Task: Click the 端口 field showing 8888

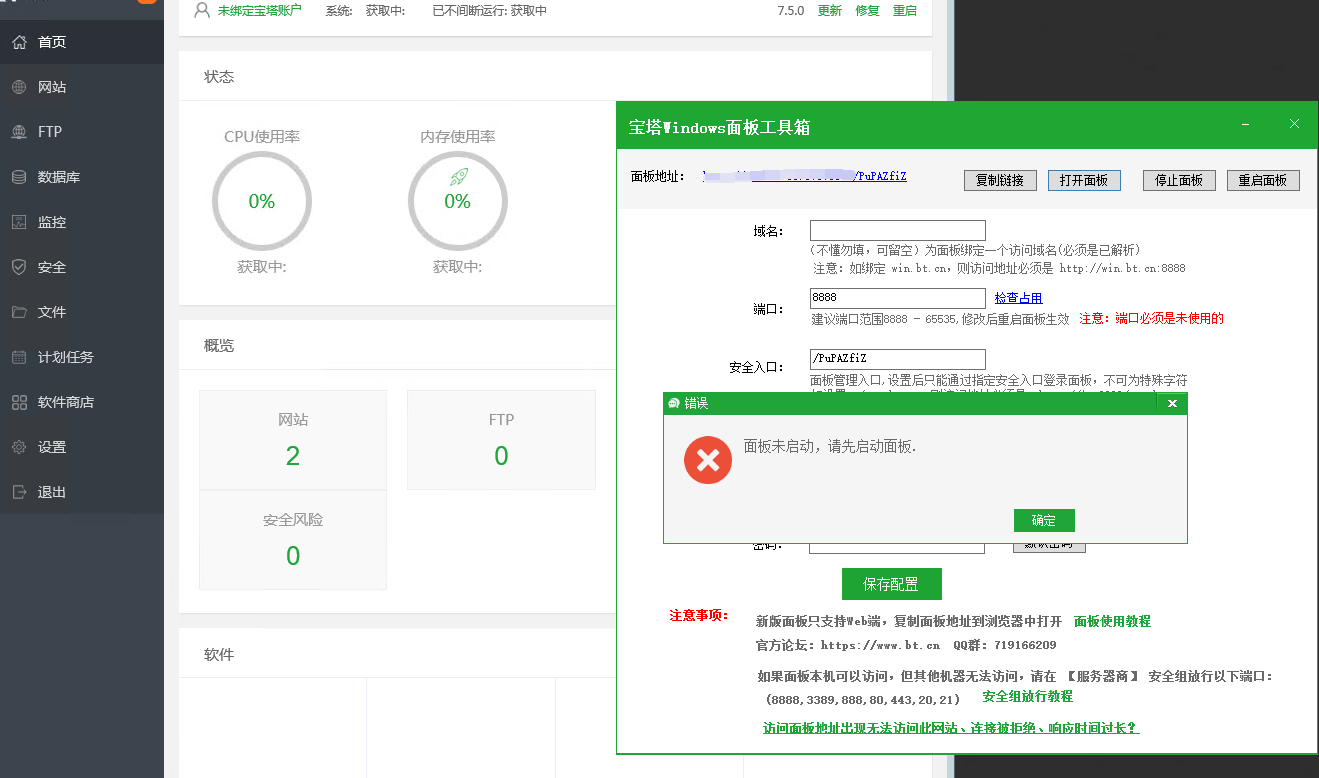Action: [x=898, y=298]
